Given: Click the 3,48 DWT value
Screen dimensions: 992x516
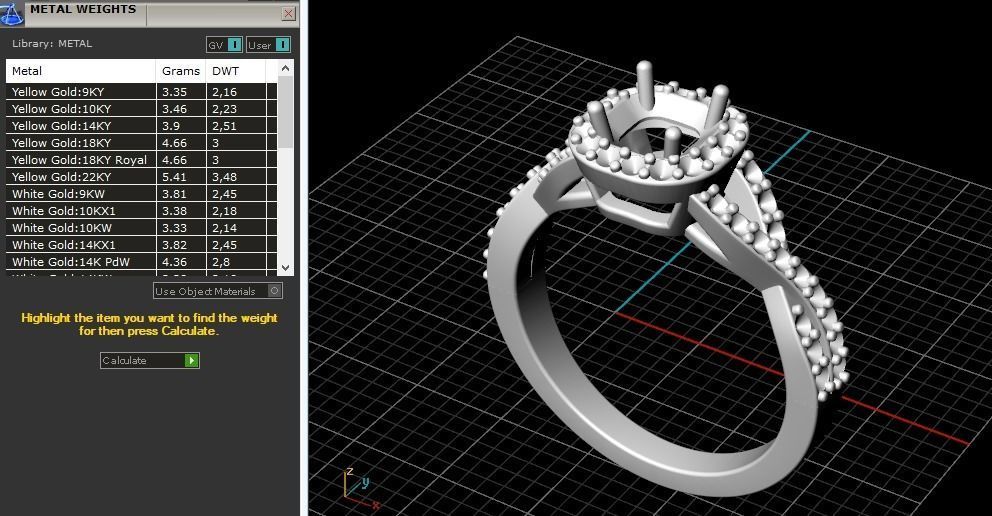Looking at the screenshot, I should (x=225, y=177).
